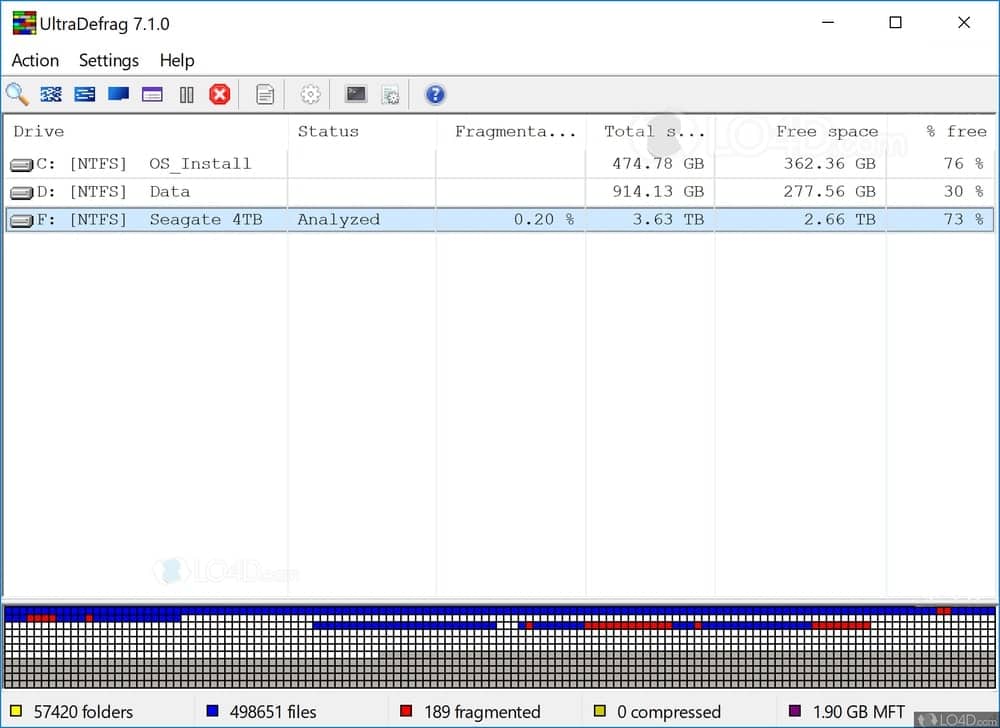Click the C: drive disk icon
This screenshot has height=728, width=1000.
[x=21, y=165]
